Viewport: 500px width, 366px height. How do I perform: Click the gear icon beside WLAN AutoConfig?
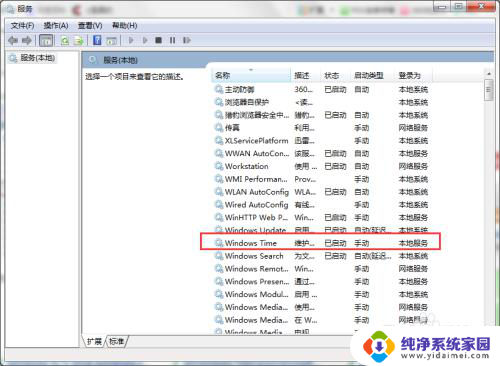(219, 192)
